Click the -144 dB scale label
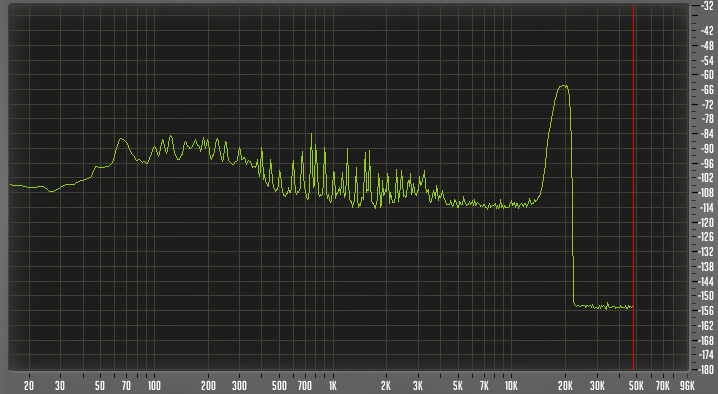718x394 pixels. point(707,281)
